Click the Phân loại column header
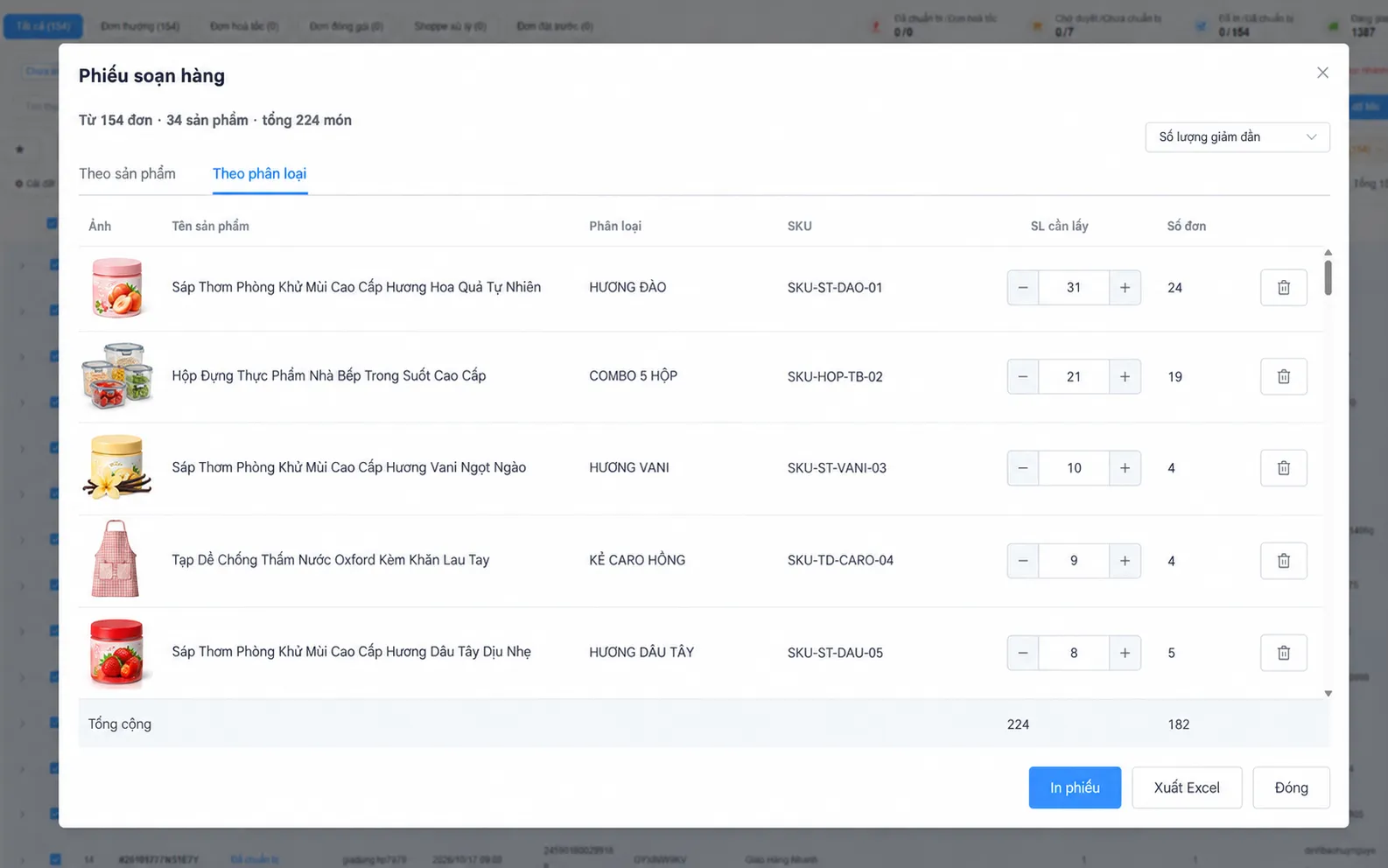The image size is (1388, 868). click(x=615, y=226)
